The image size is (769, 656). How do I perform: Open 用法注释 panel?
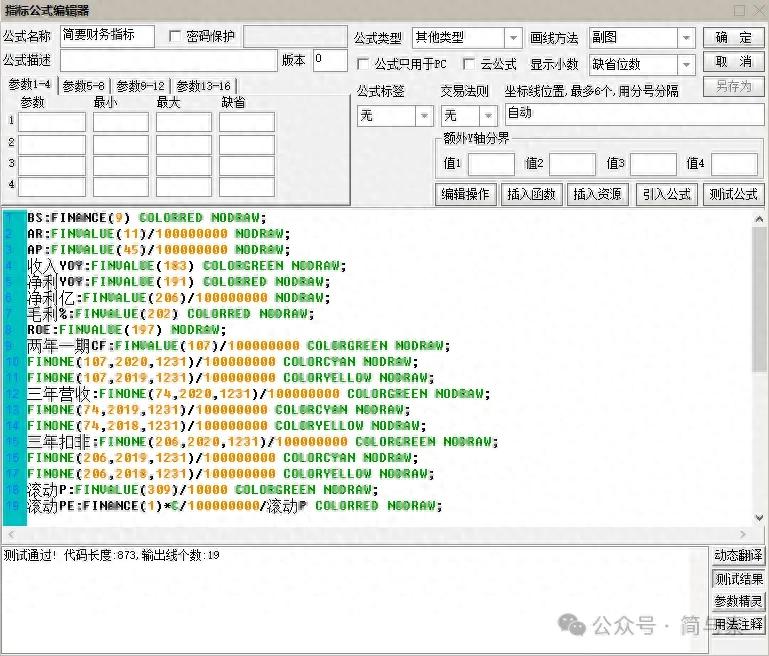(x=738, y=624)
